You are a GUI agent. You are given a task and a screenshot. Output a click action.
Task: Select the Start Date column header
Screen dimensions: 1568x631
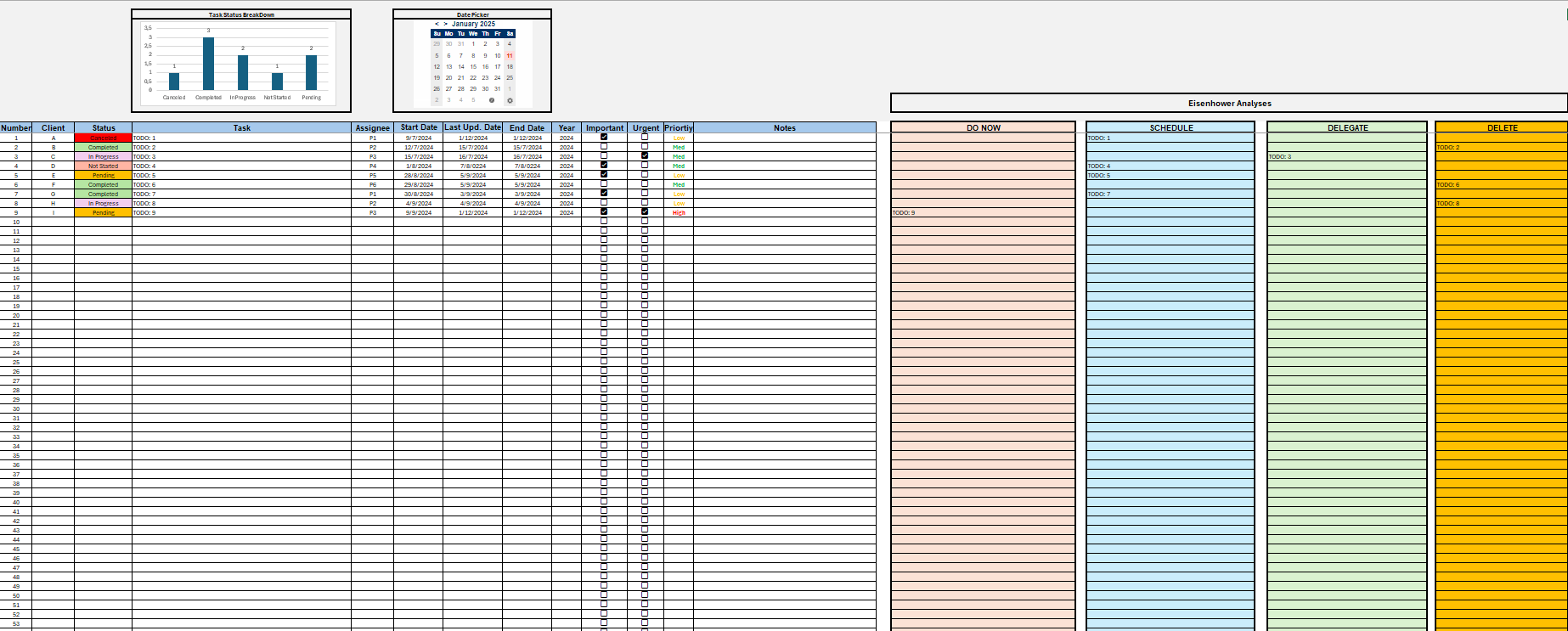(x=419, y=128)
